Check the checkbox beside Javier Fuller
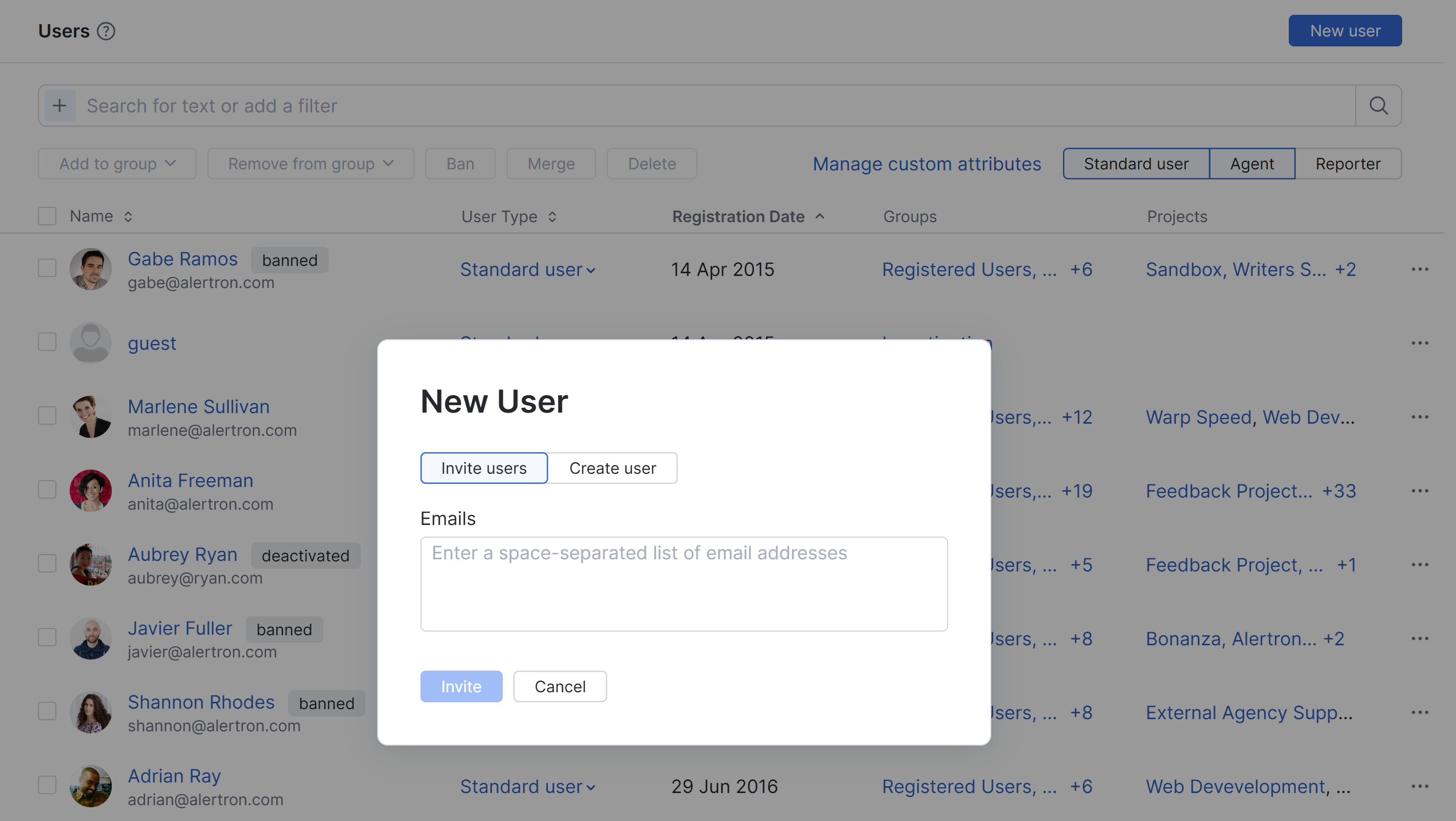The width and height of the screenshot is (1456, 821). click(47, 637)
